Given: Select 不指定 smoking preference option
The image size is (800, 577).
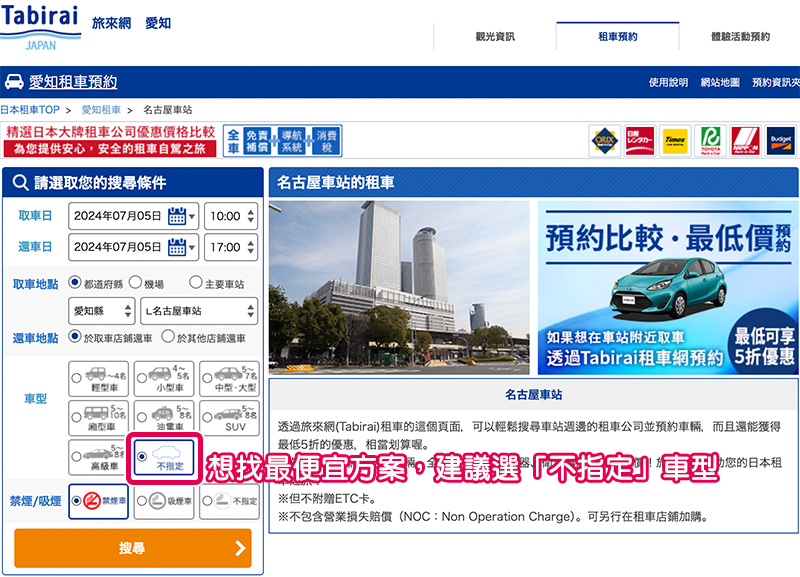Looking at the screenshot, I should [x=230, y=501].
